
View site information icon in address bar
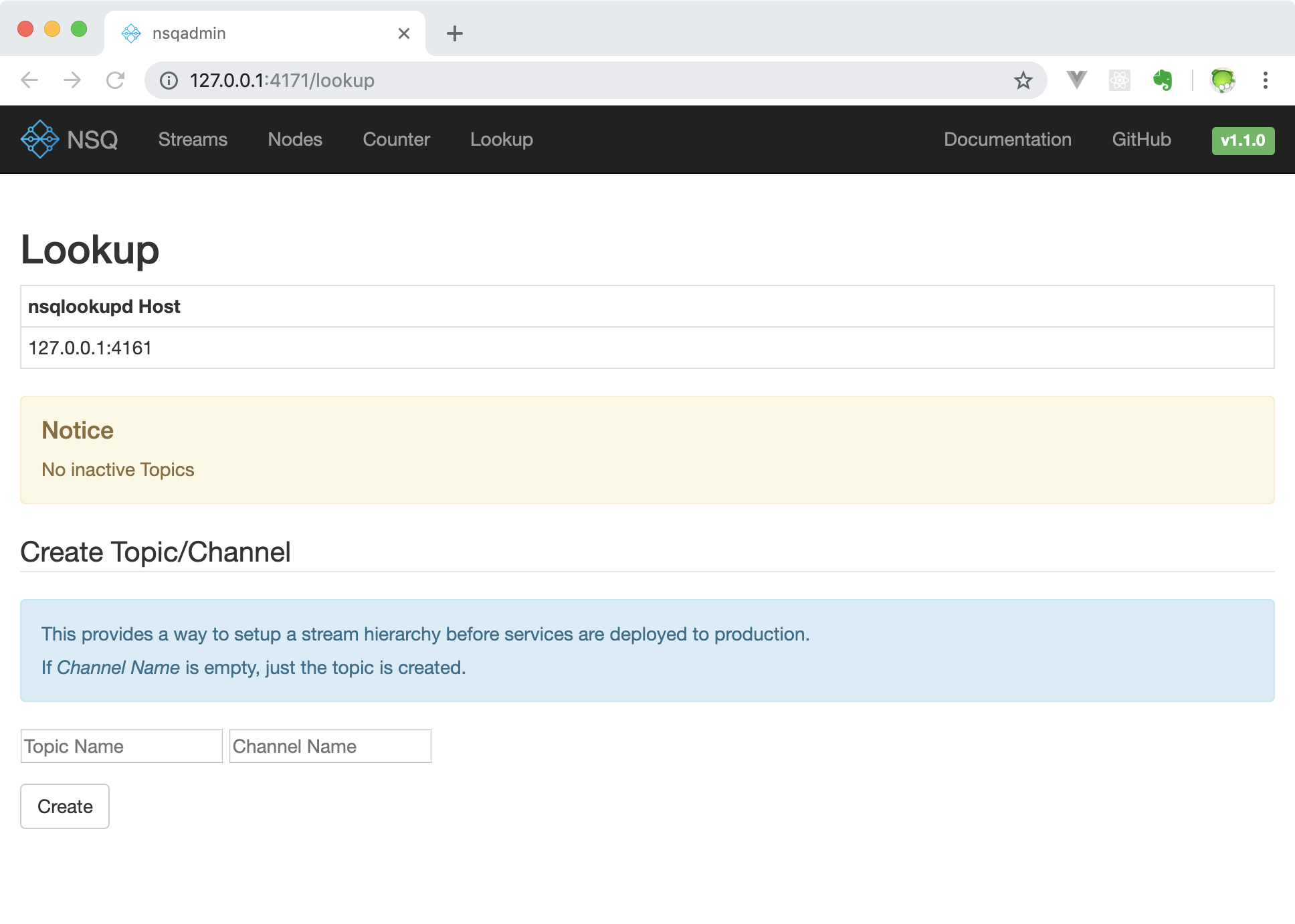pyautogui.click(x=169, y=81)
